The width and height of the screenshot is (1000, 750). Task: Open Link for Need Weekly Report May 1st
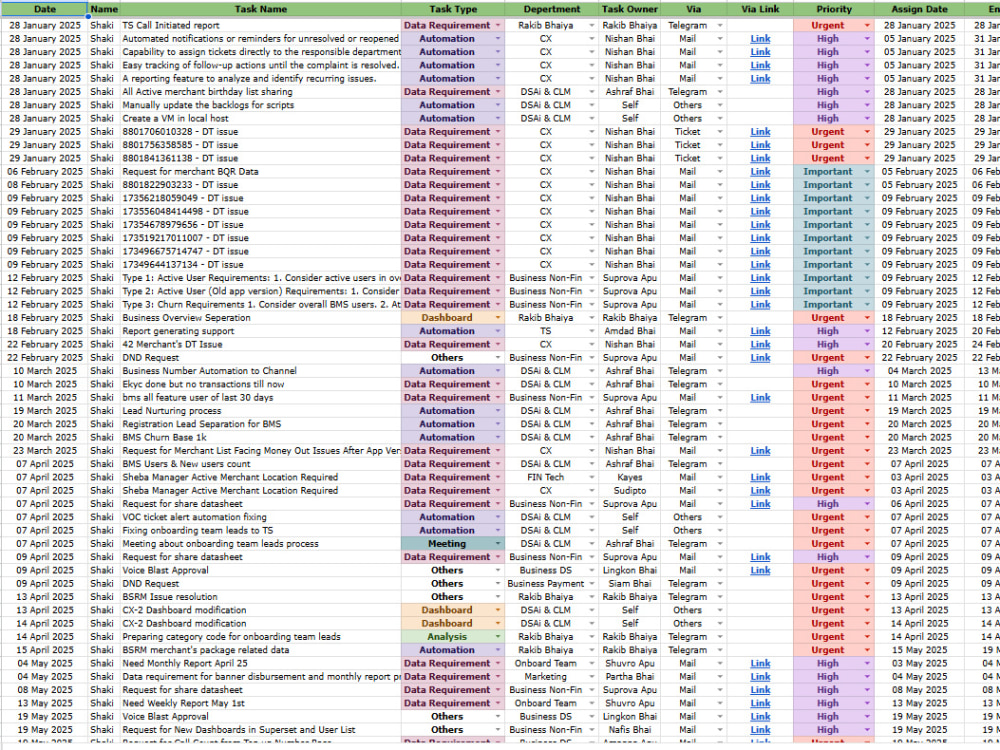[x=760, y=703]
